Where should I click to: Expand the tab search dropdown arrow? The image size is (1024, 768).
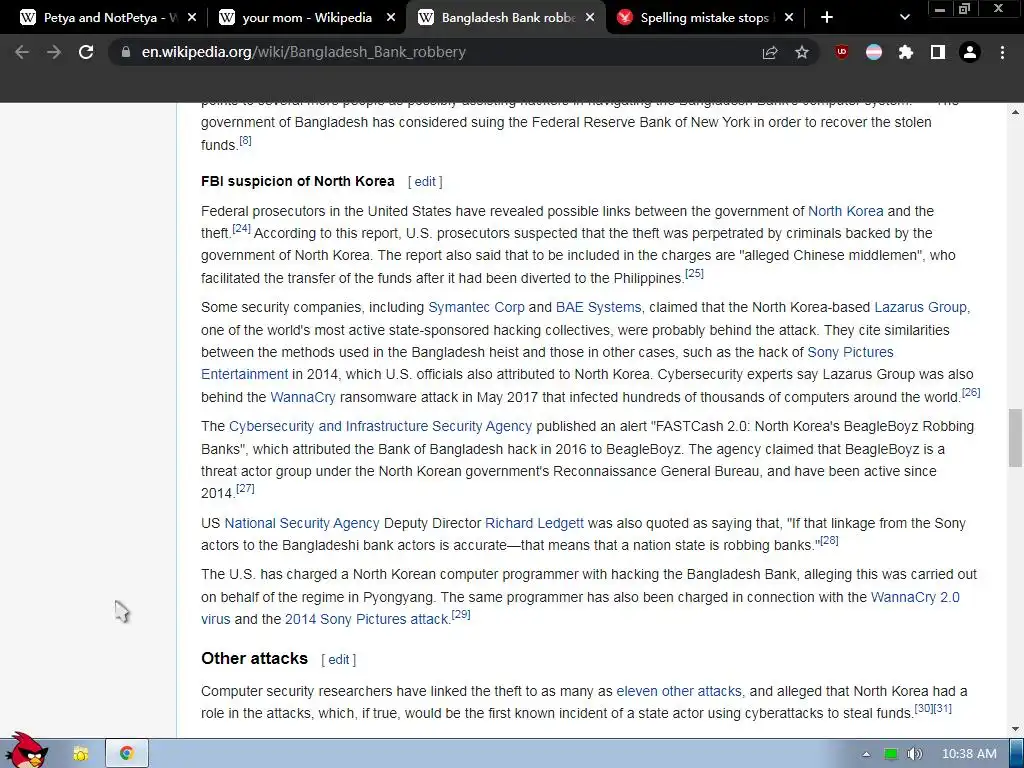click(904, 18)
